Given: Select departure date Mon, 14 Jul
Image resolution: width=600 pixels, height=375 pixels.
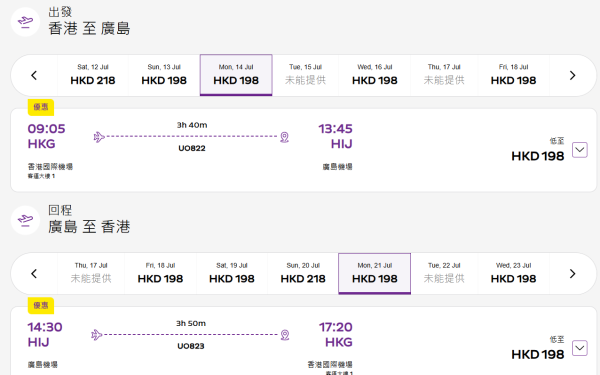Looking at the screenshot, I should (236, 75).
